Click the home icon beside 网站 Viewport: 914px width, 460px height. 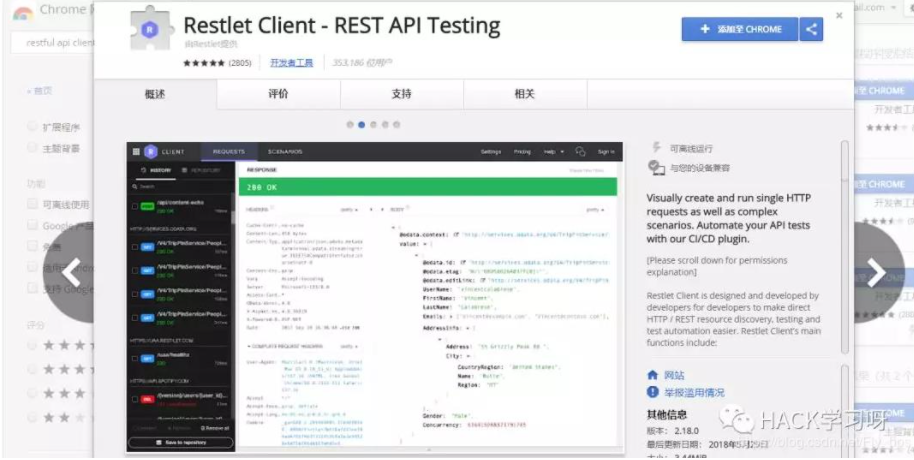click(x=653, y=375)
